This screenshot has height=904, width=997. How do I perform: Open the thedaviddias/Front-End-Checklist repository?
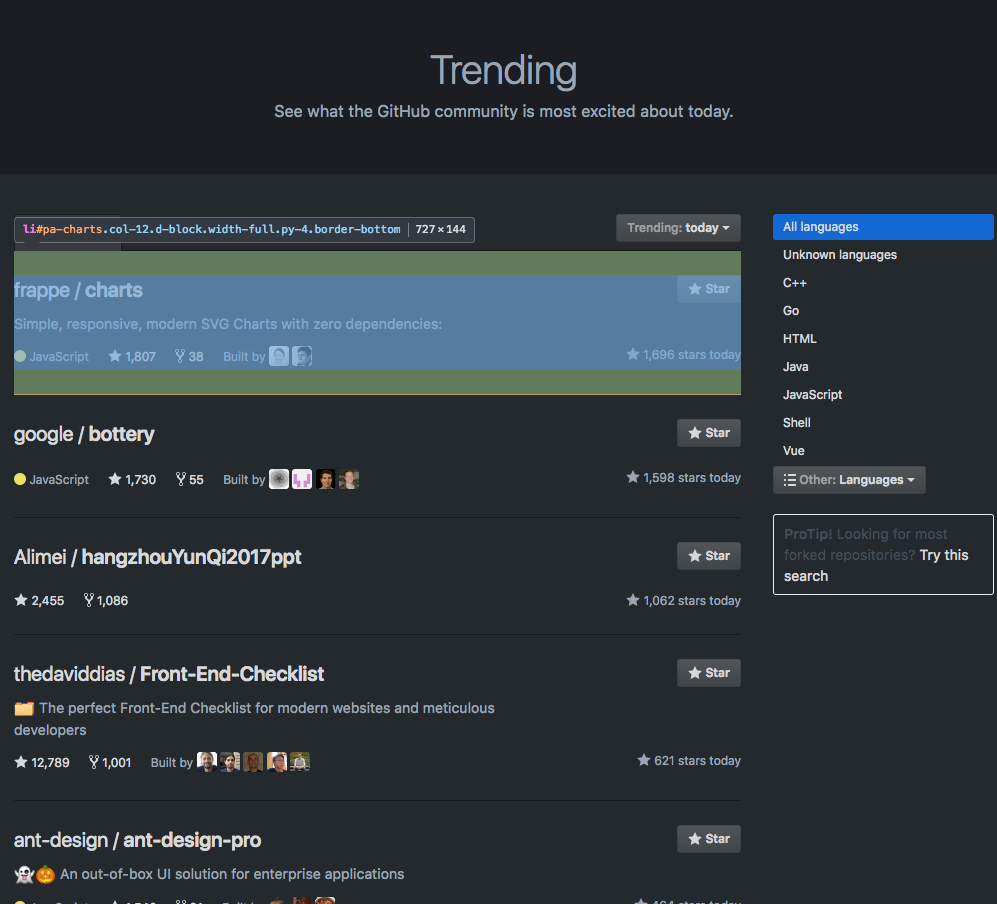168,674
